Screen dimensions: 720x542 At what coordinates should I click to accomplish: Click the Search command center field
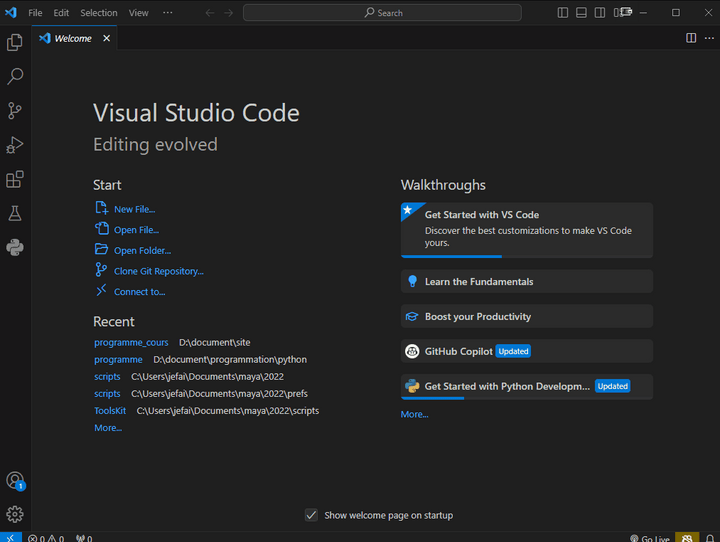tap(382, 13)
